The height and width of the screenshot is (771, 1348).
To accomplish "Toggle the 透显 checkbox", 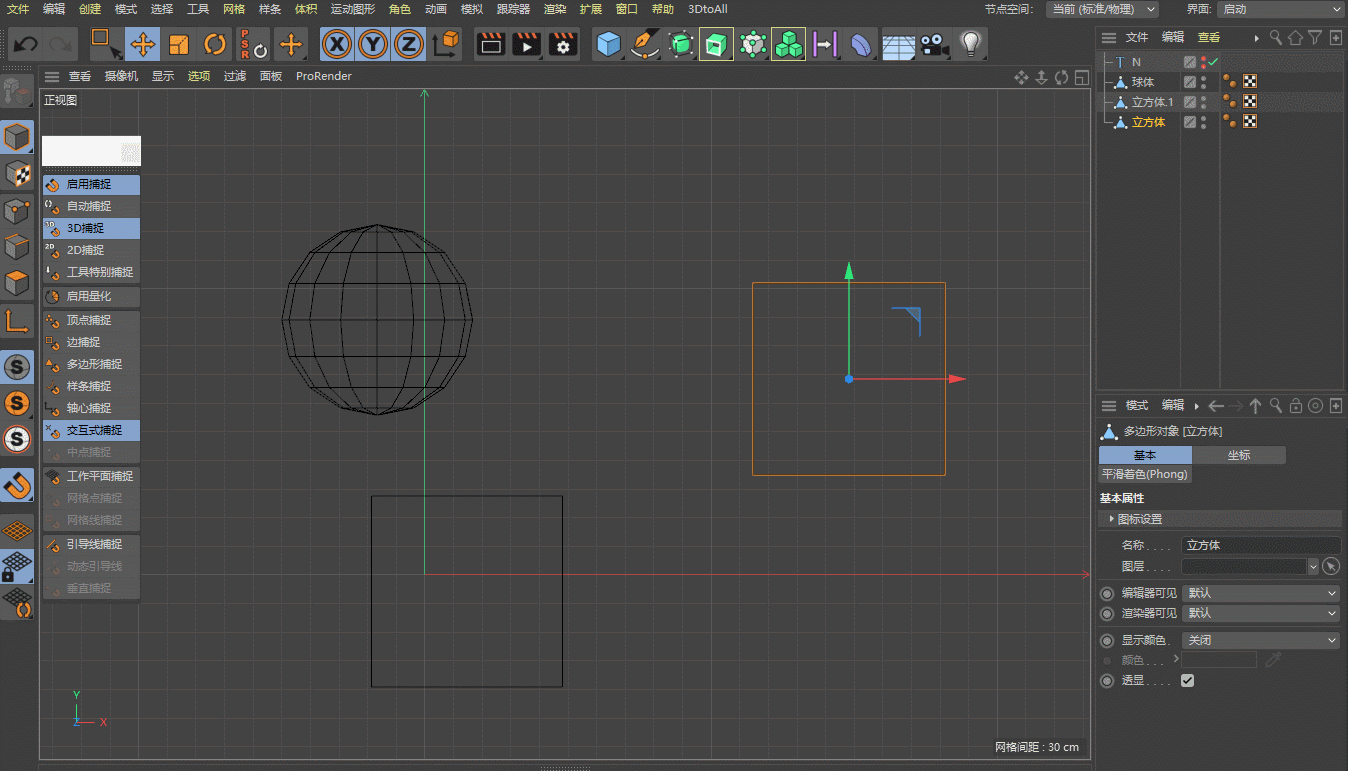I will [x=1187, y=681].
